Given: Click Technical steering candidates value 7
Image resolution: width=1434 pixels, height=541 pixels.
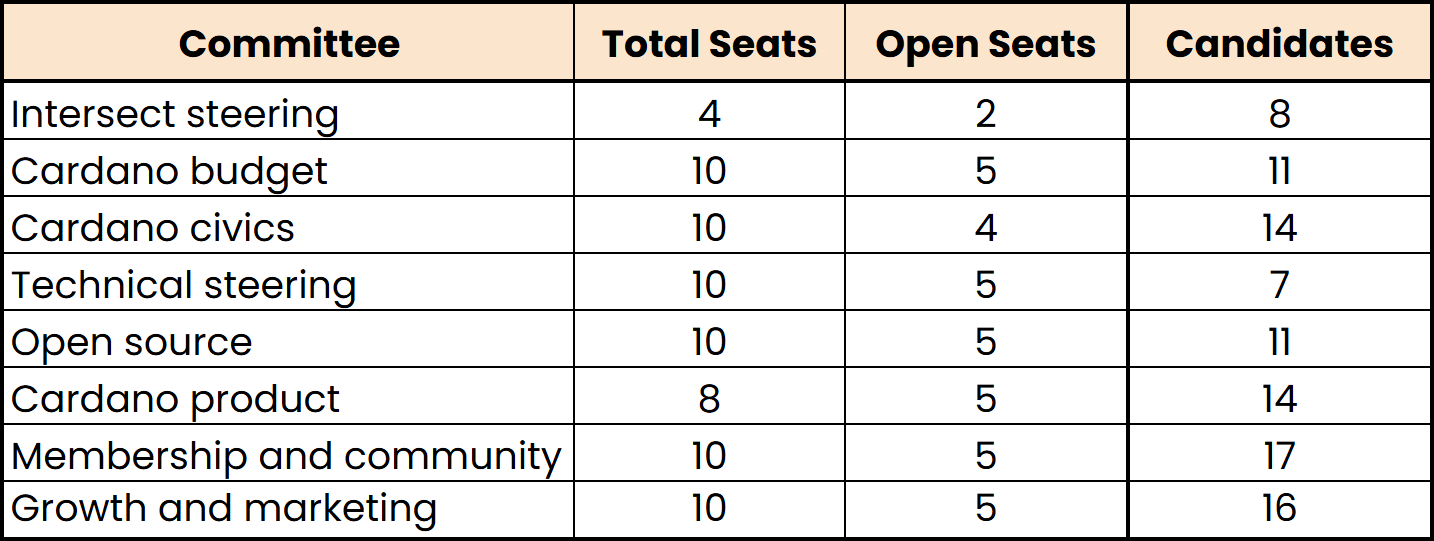Looking at the screenshot, I should (x=1279, y=285).
